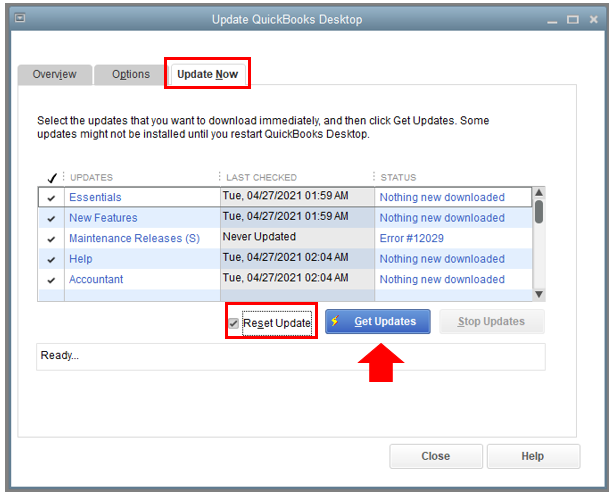Viewport: 615px width, 497px height.
Task: Switch to the Overview tab
Action: click(55, 74)
